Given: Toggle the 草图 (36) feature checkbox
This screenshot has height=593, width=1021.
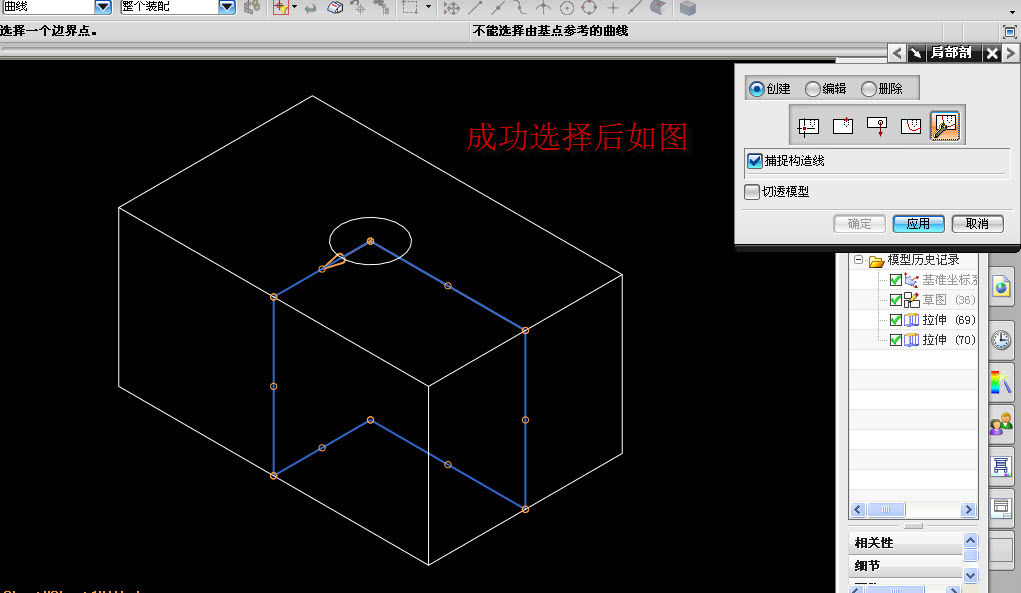Looking at the screenshot, I should point(896,300).
